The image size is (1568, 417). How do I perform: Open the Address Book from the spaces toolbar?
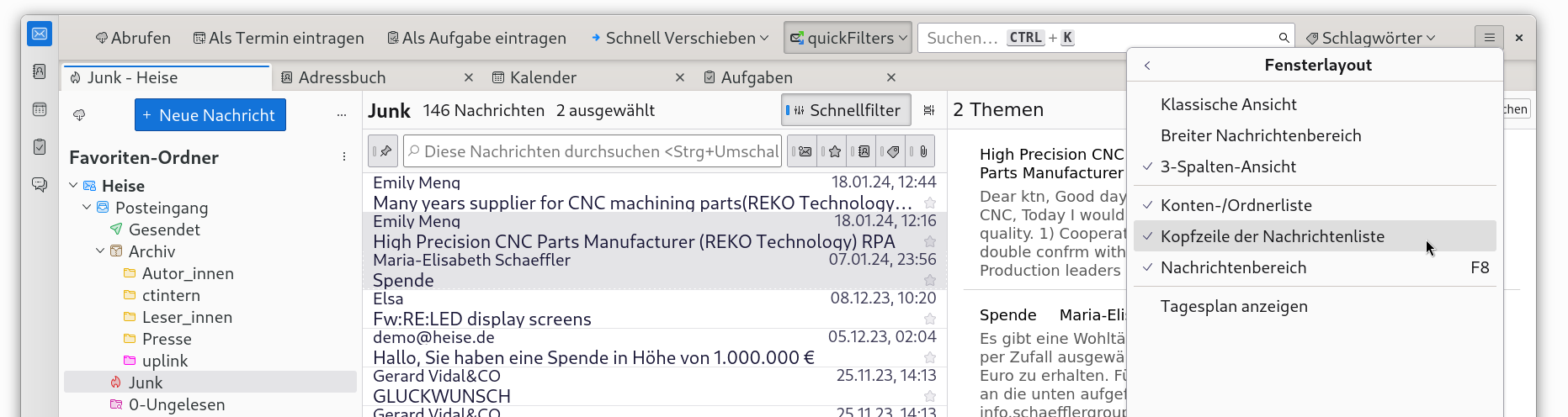[40, 71]
